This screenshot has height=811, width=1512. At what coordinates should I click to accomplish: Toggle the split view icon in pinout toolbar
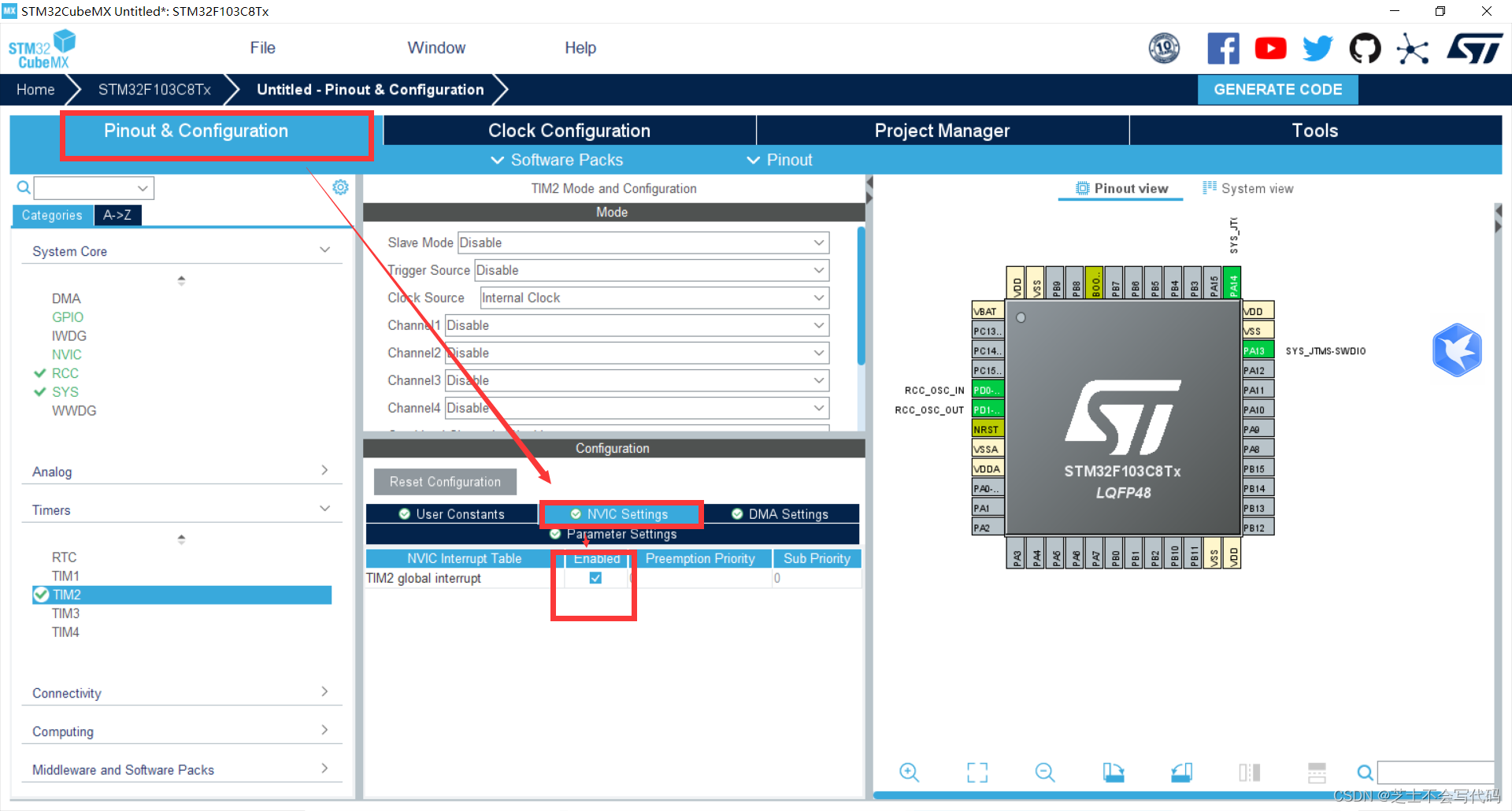(x=1249, y=772)
